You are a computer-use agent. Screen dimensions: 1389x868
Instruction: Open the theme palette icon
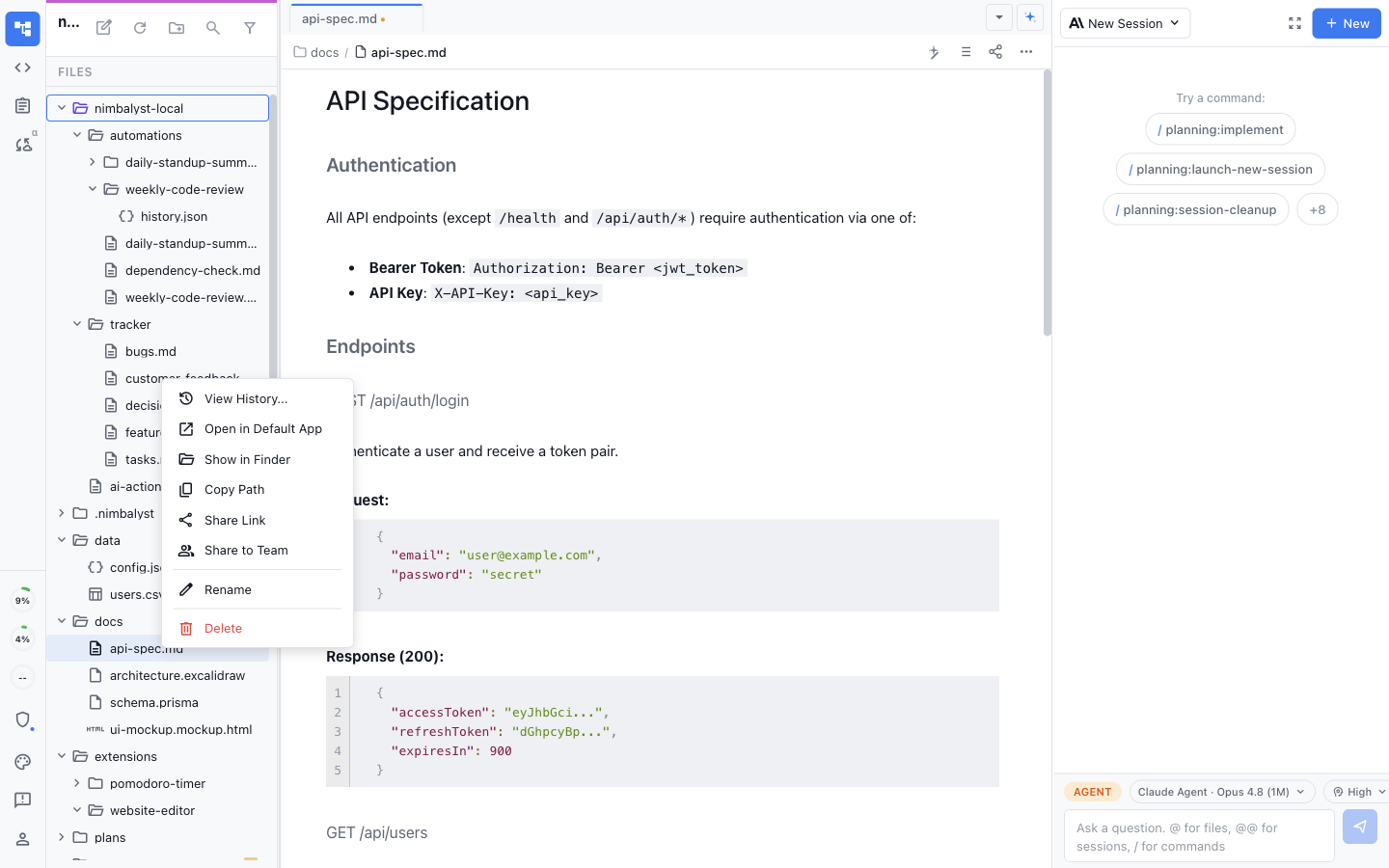[x=23, y=762]
